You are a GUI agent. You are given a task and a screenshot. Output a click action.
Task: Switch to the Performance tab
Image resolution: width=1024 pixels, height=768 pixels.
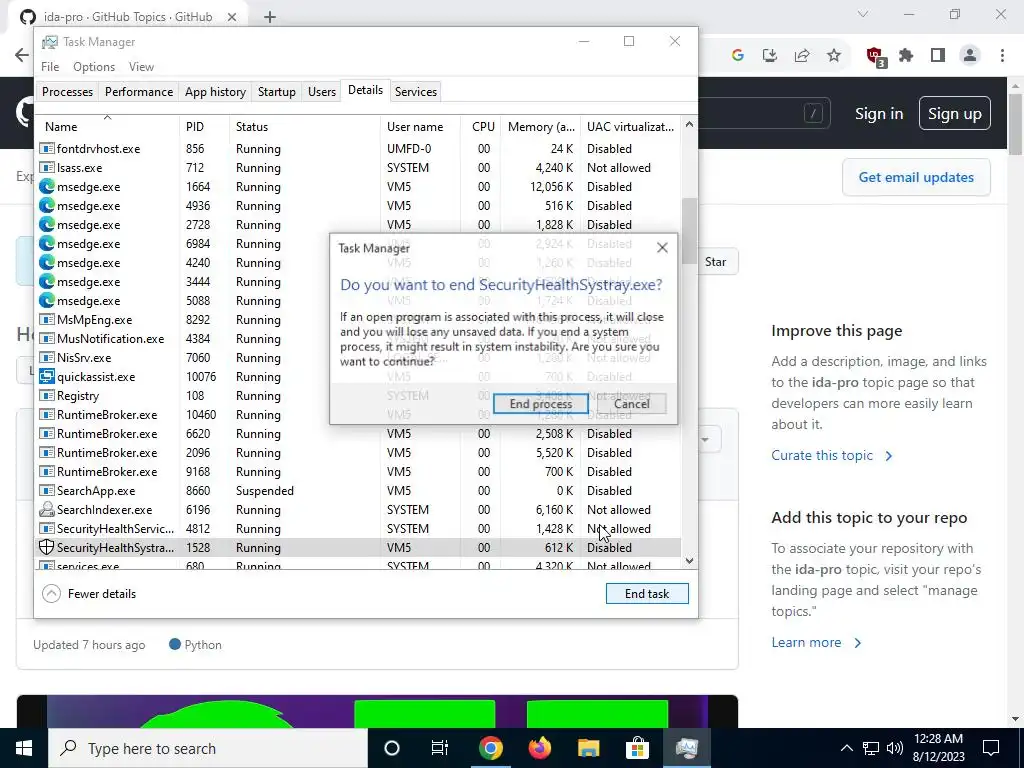click(x=139, y=91)
